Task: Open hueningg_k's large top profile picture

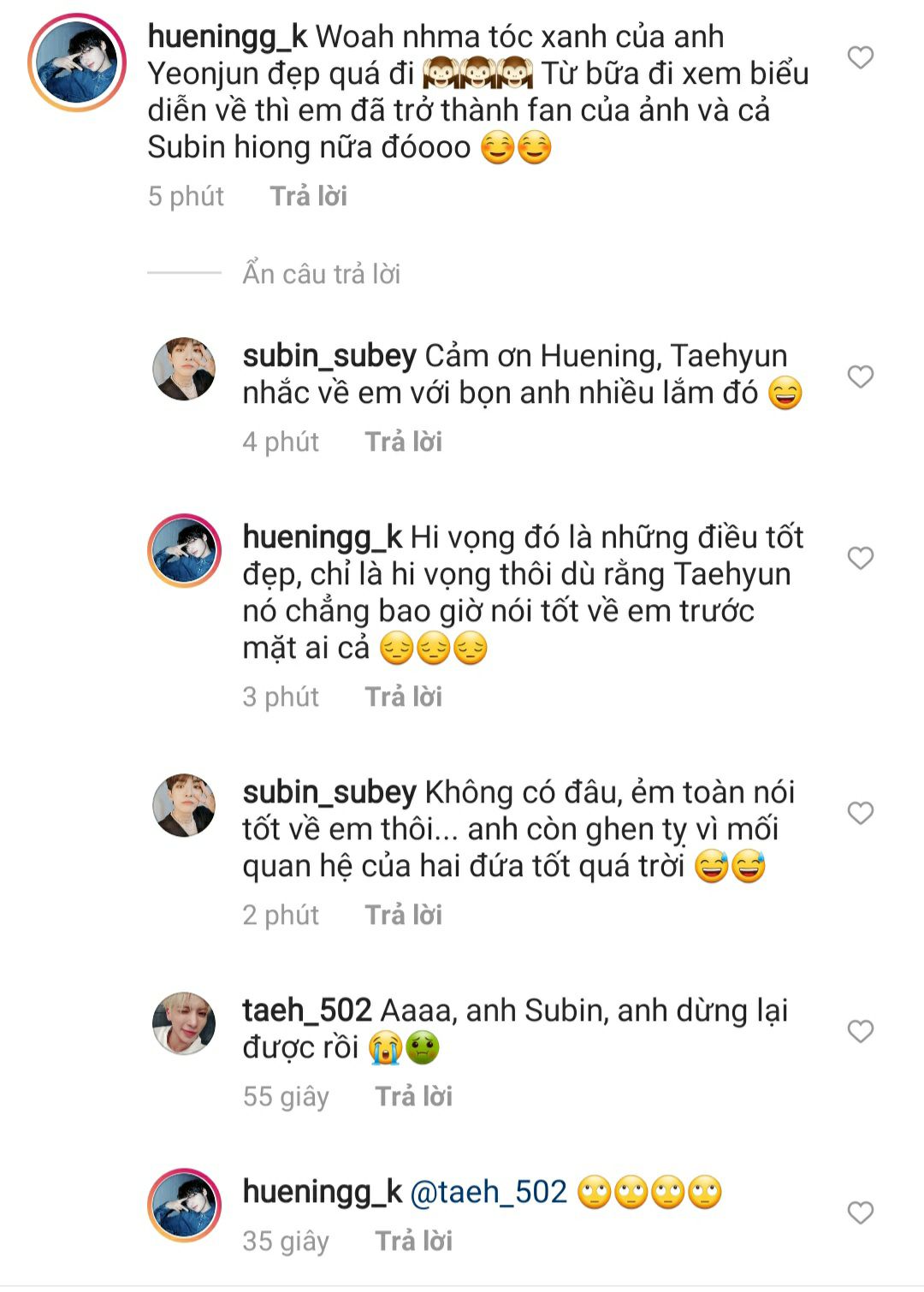Action: (x=77, y=62)
